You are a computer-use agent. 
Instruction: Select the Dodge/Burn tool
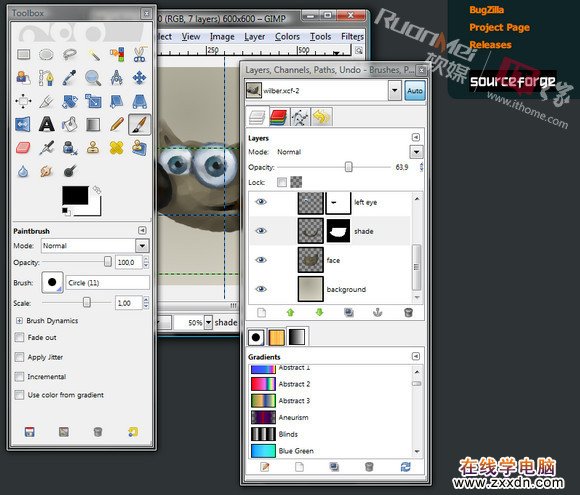[x=70, y=171]
